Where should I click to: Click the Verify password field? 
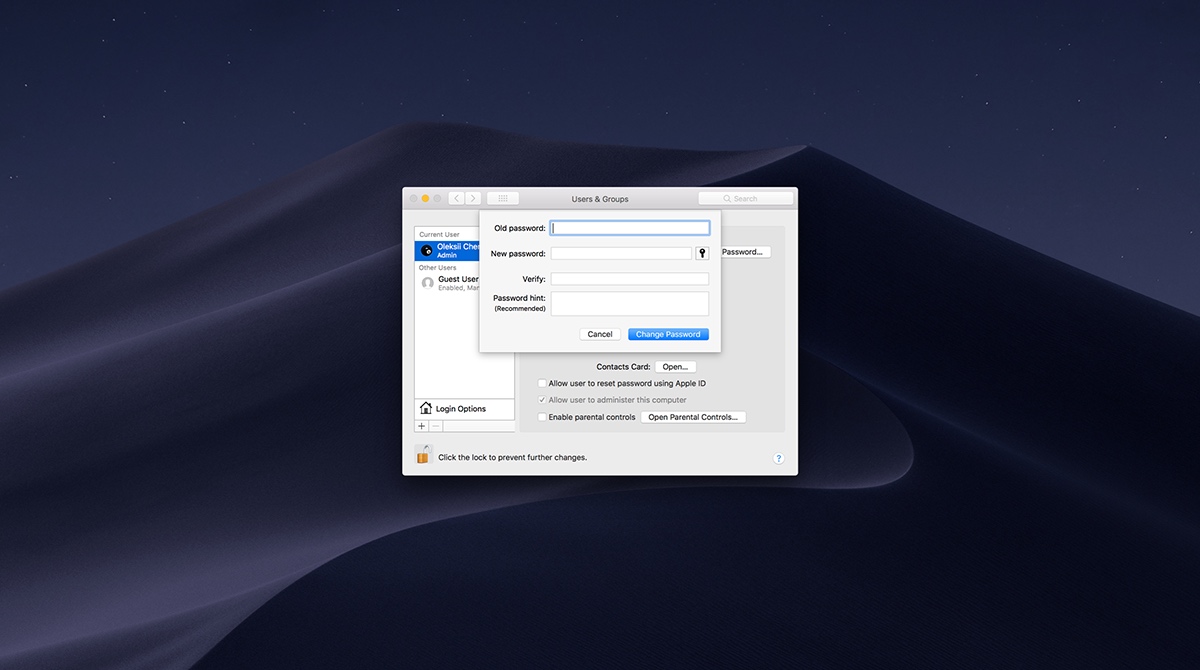630,279
